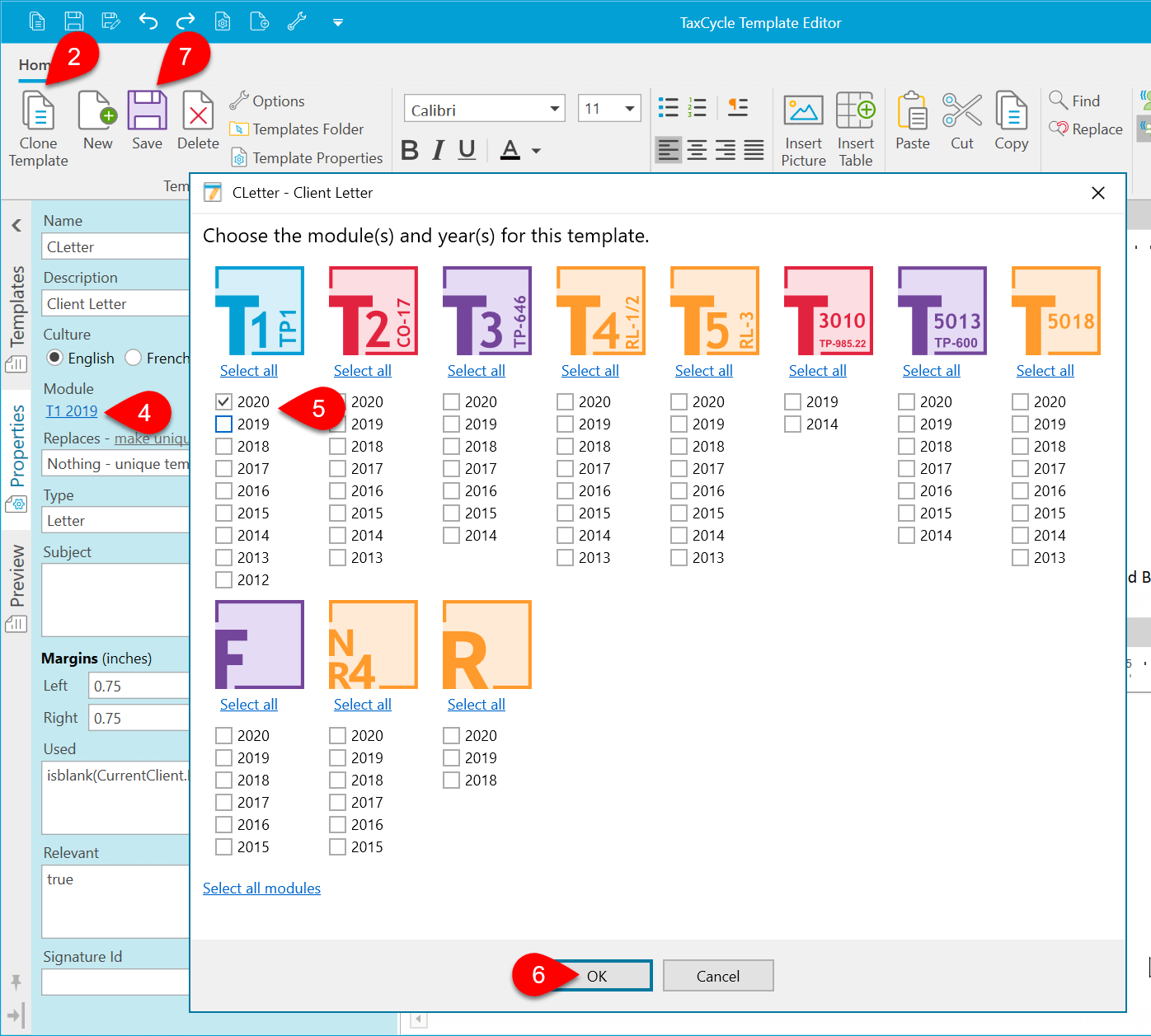Open Template Properties

point(307,157)
